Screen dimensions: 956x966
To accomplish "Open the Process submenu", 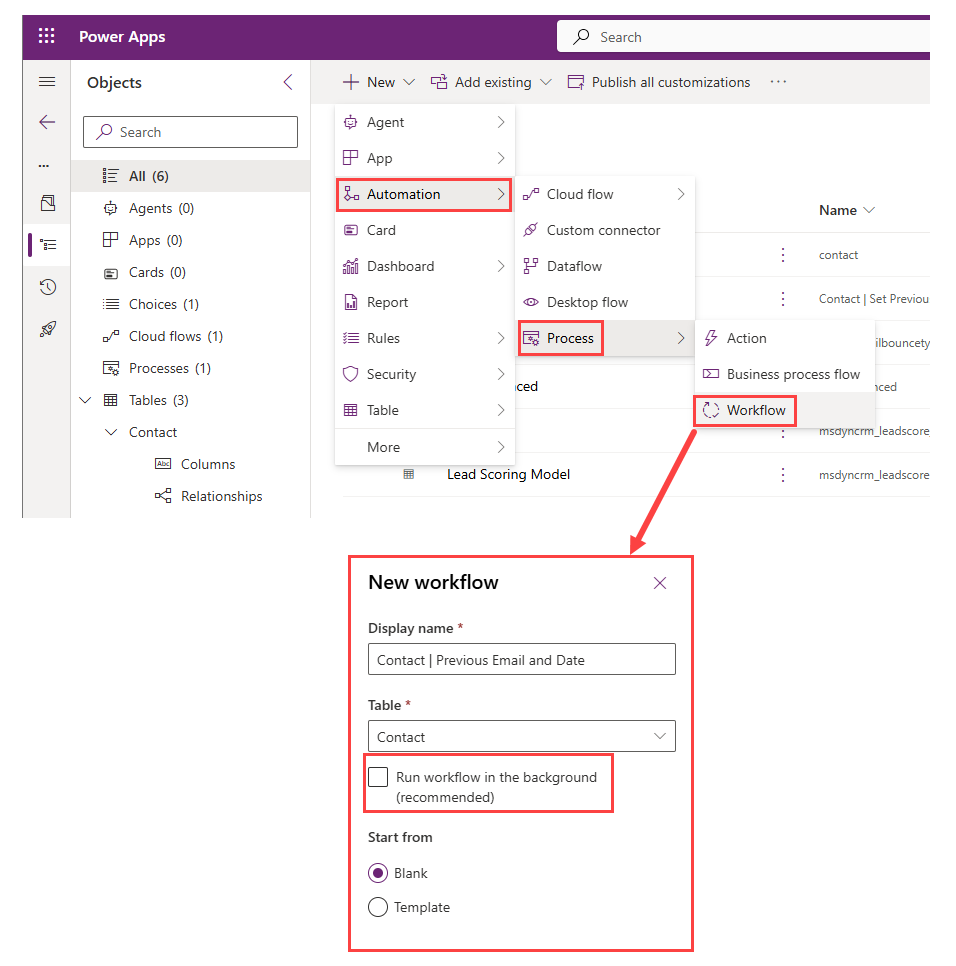I will [605, 338].
